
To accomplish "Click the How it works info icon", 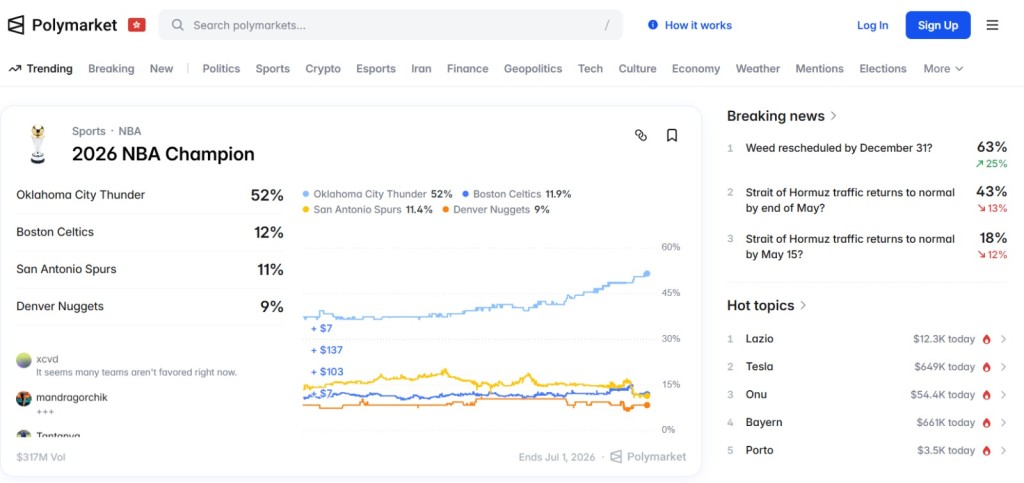I will pyautogui.click(x=653, y=25).
